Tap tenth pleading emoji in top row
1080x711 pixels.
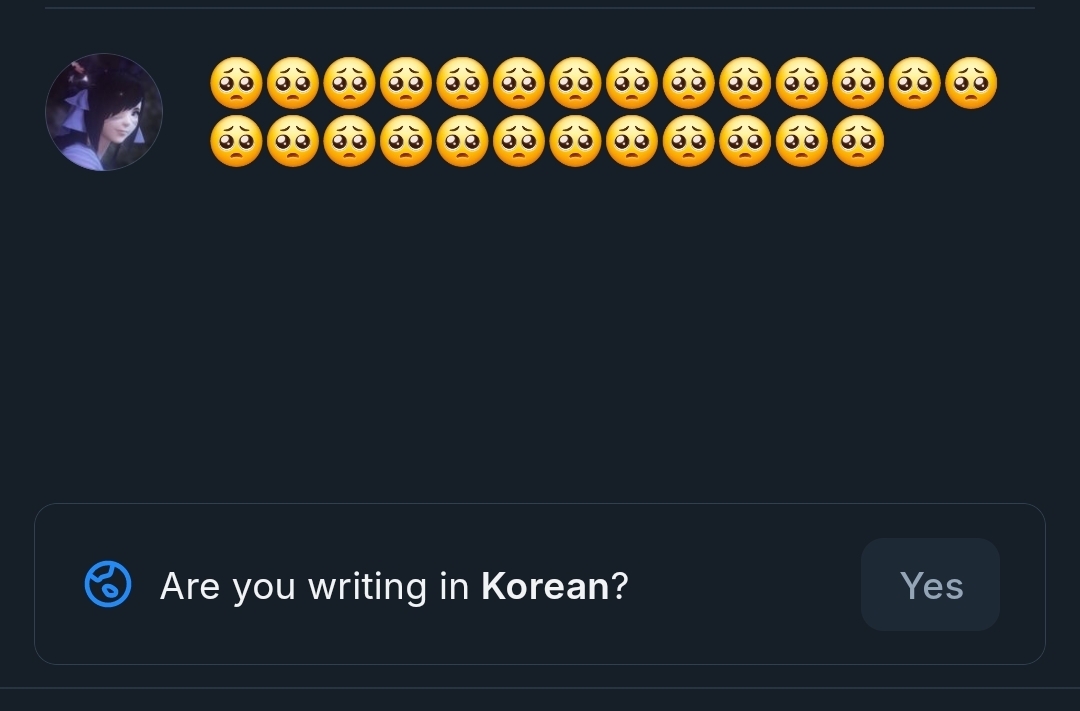[745, 83]
